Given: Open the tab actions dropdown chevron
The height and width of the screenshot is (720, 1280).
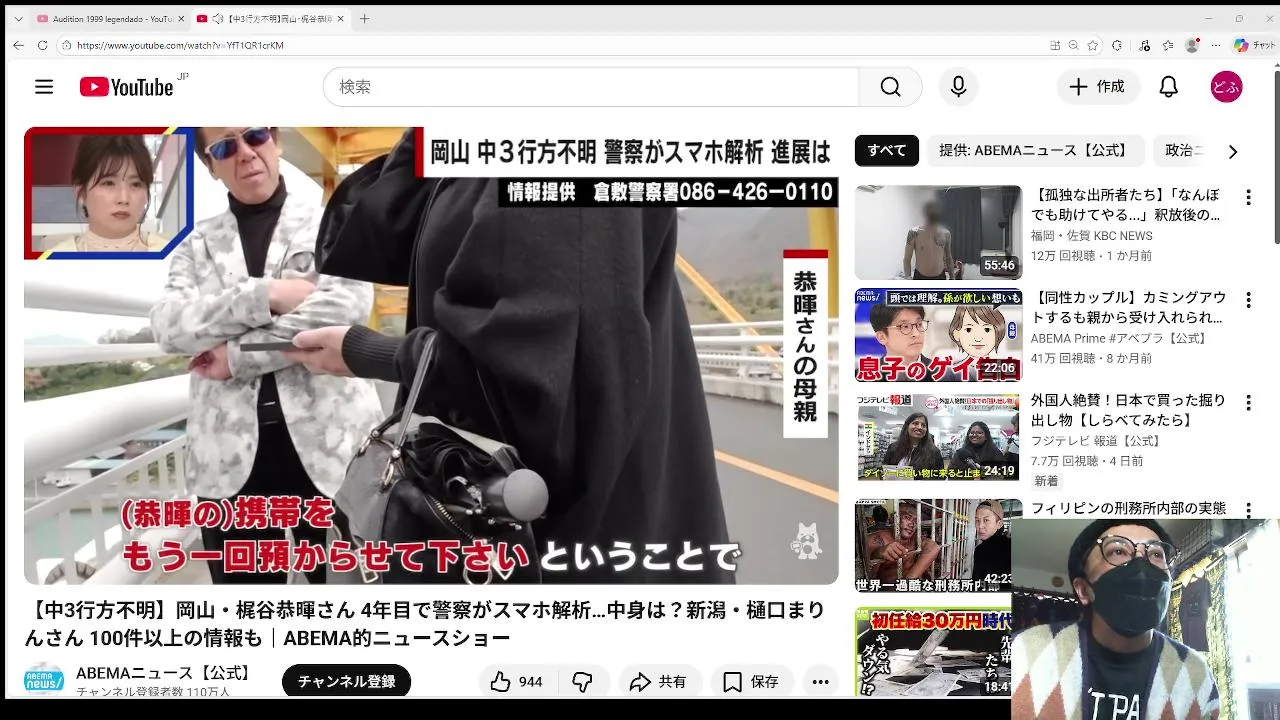Looking at the screenshot, I should point(18,19).
